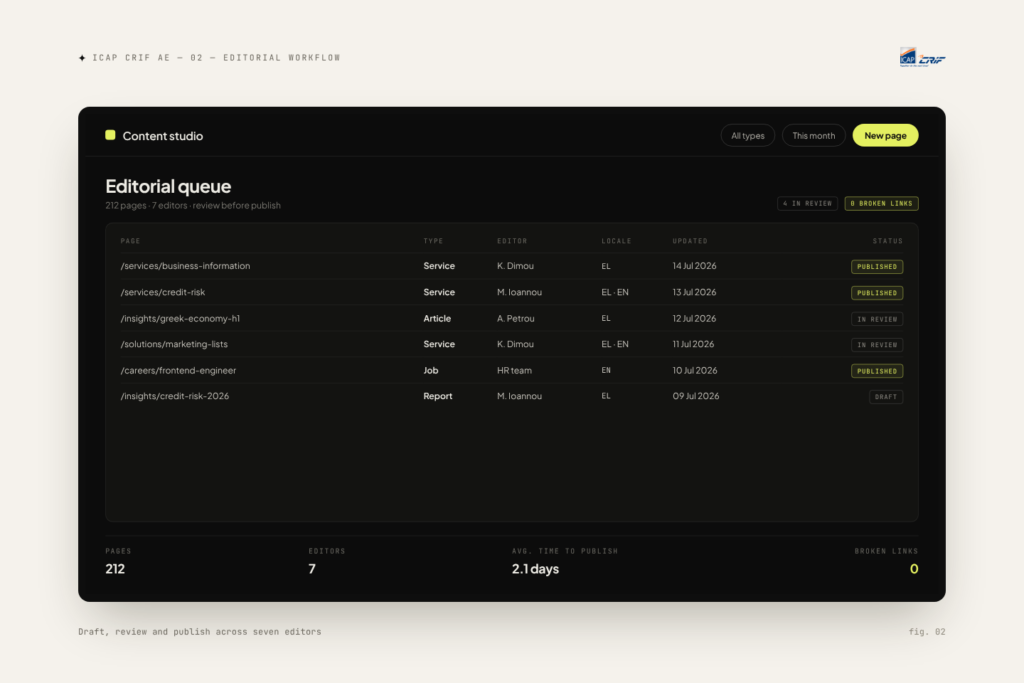Click the New page button
This screenshot has width=1024, height=683.
pyautogui.click(x=886, y=136)
